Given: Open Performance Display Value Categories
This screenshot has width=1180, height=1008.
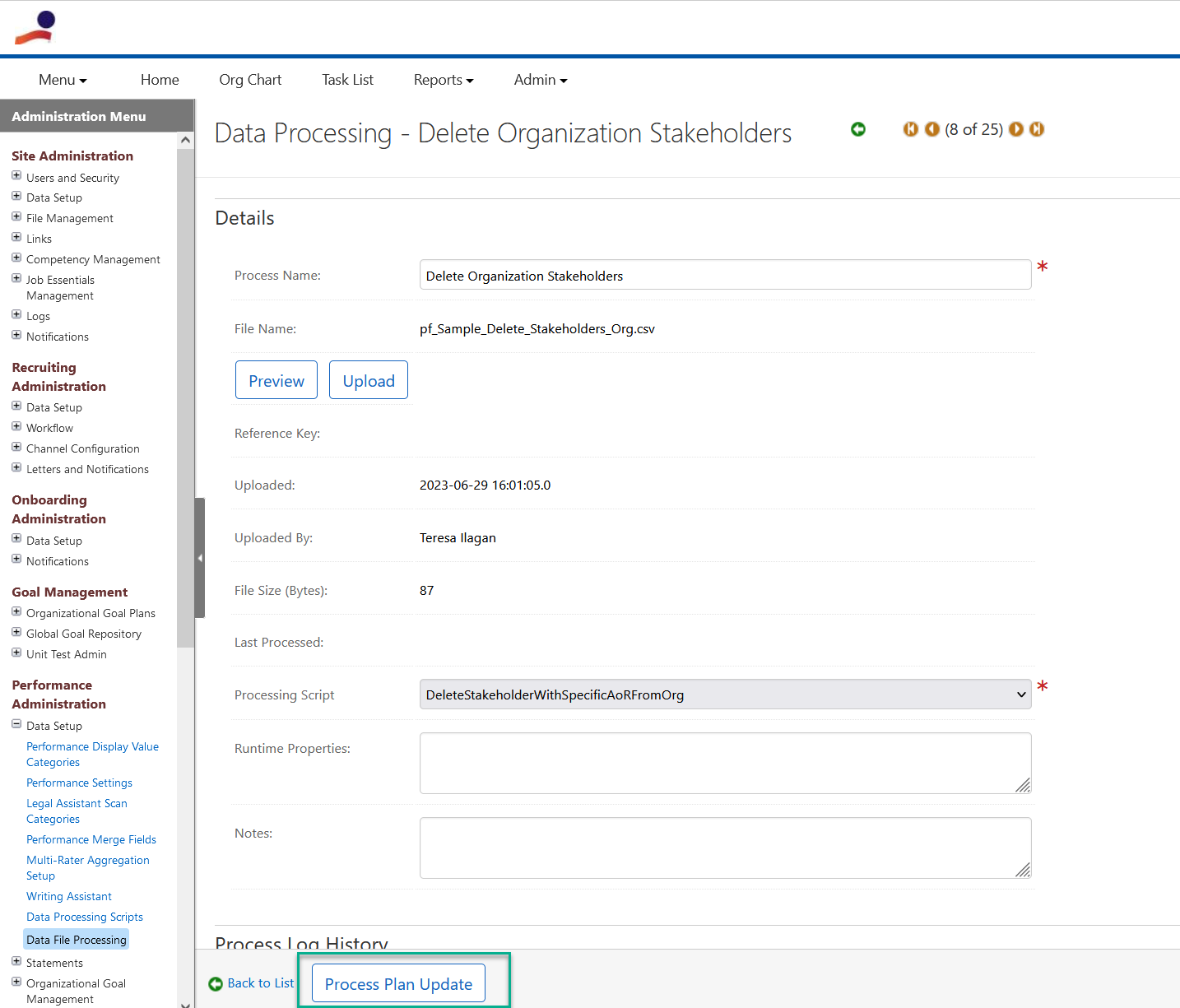Looking at the screenshot, I should pos(92,755).
